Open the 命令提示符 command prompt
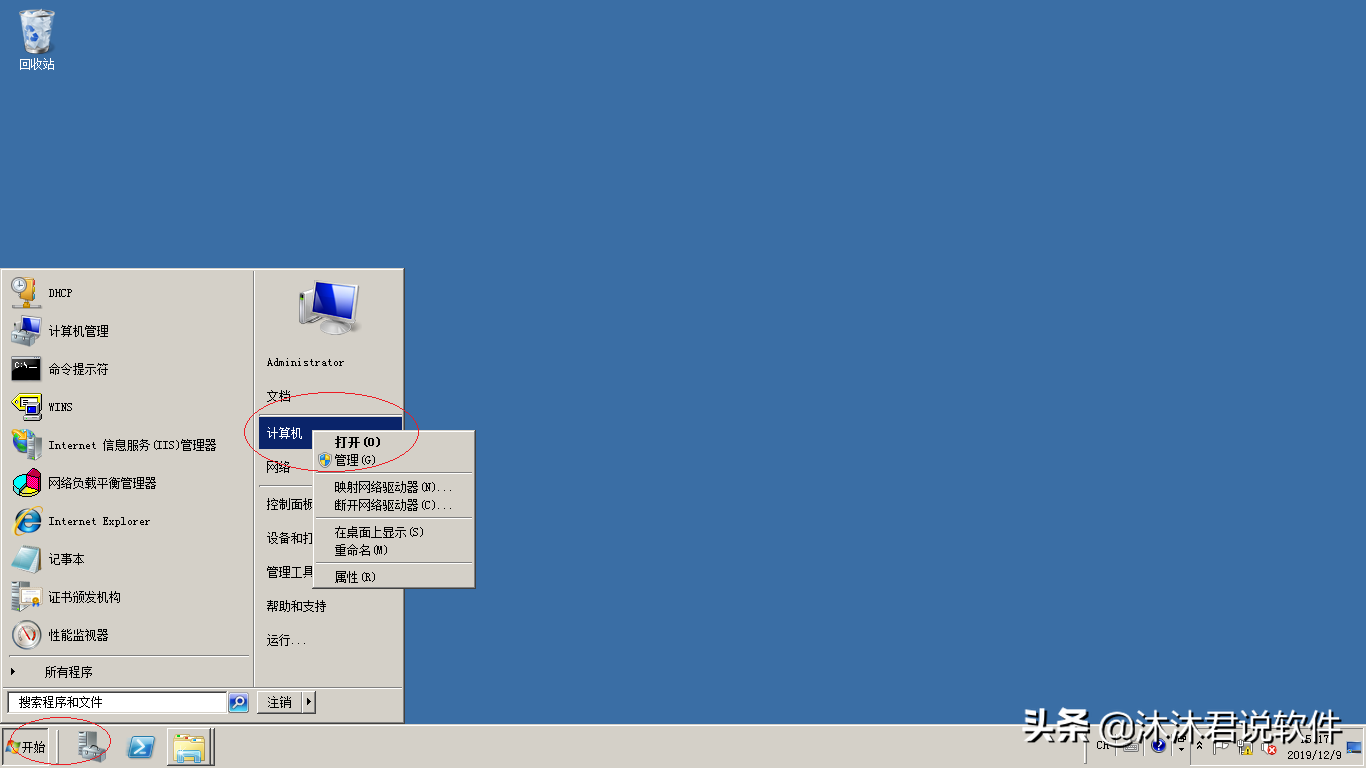The height and width of the screenshot is (768, 1366). coord(80,368)
